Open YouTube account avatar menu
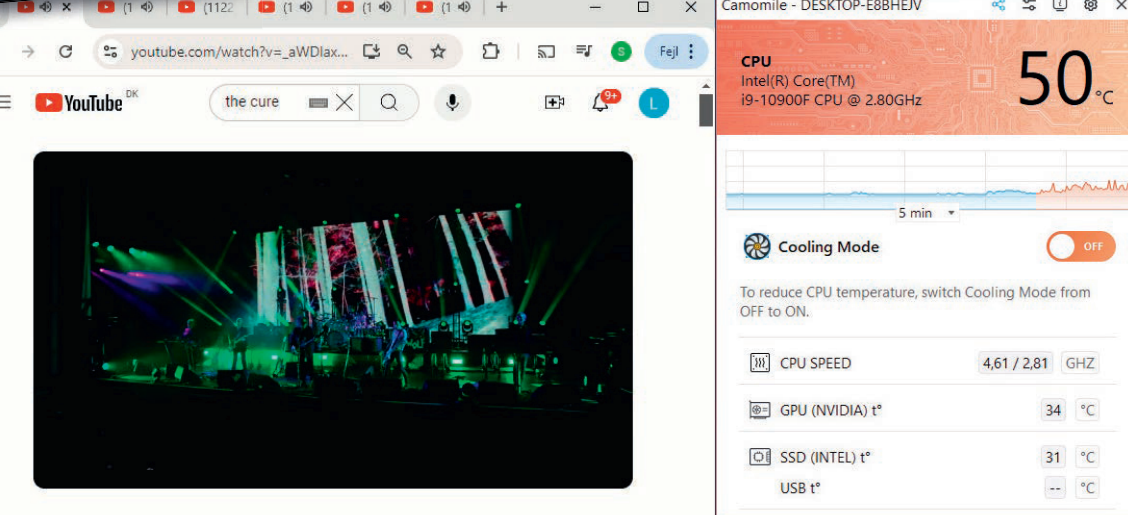 (654, 102)
